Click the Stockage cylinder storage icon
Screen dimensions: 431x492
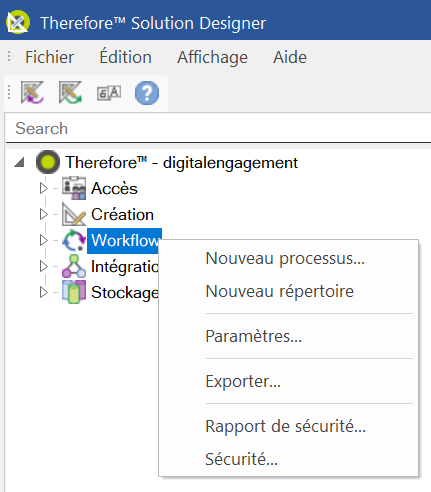74,292
